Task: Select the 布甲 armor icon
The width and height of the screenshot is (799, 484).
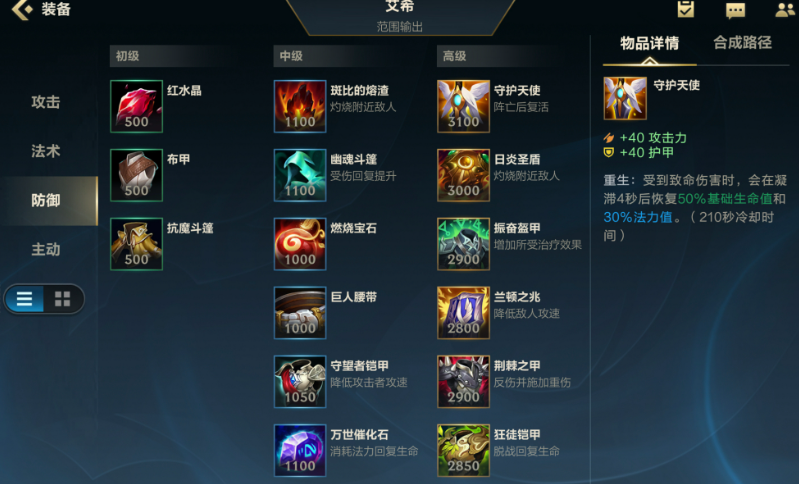Action: point(137,175)
